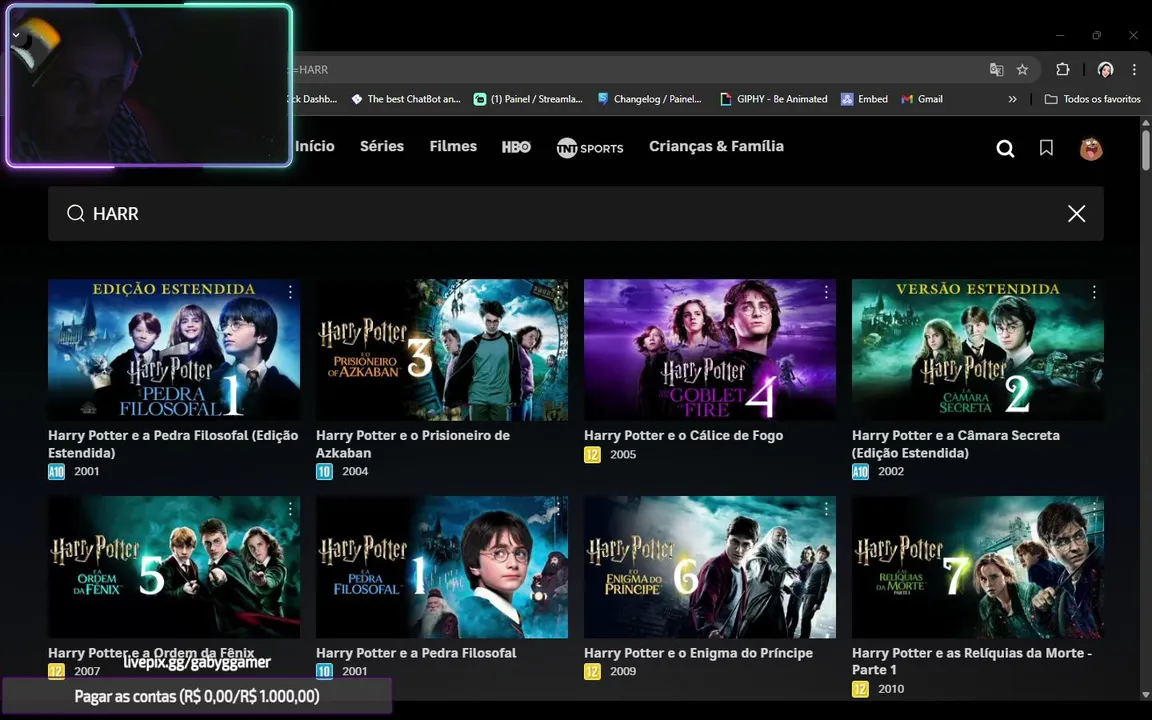This screenshot has height=720, width=1152.
Task: Open Chrome profile picture in toolbar
Action: (x=1105, y=69)
